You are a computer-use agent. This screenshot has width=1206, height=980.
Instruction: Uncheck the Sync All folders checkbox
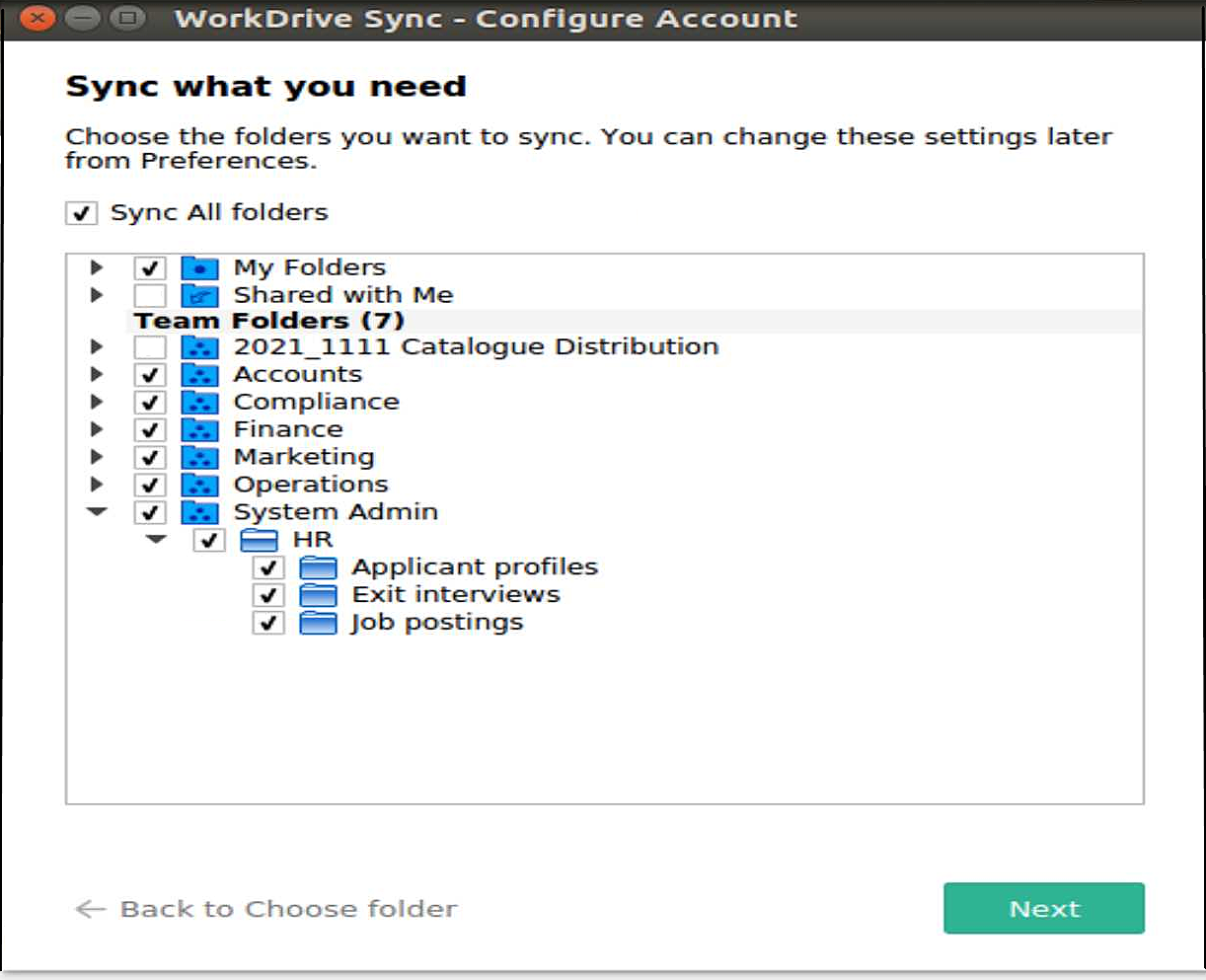pos(81,213)
